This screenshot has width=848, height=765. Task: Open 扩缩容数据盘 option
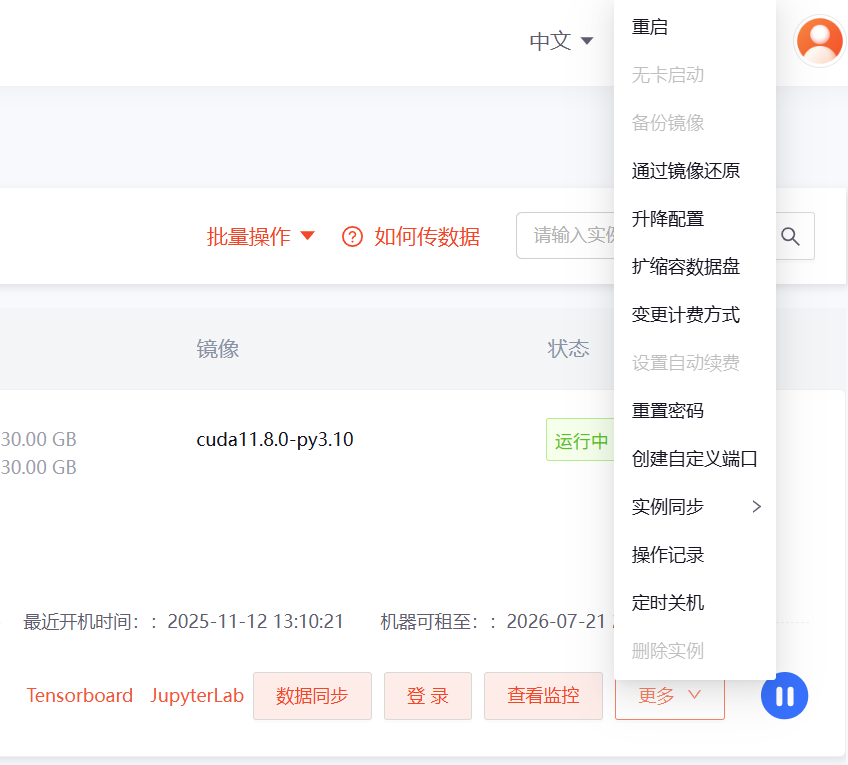click(x=685, y=267)
